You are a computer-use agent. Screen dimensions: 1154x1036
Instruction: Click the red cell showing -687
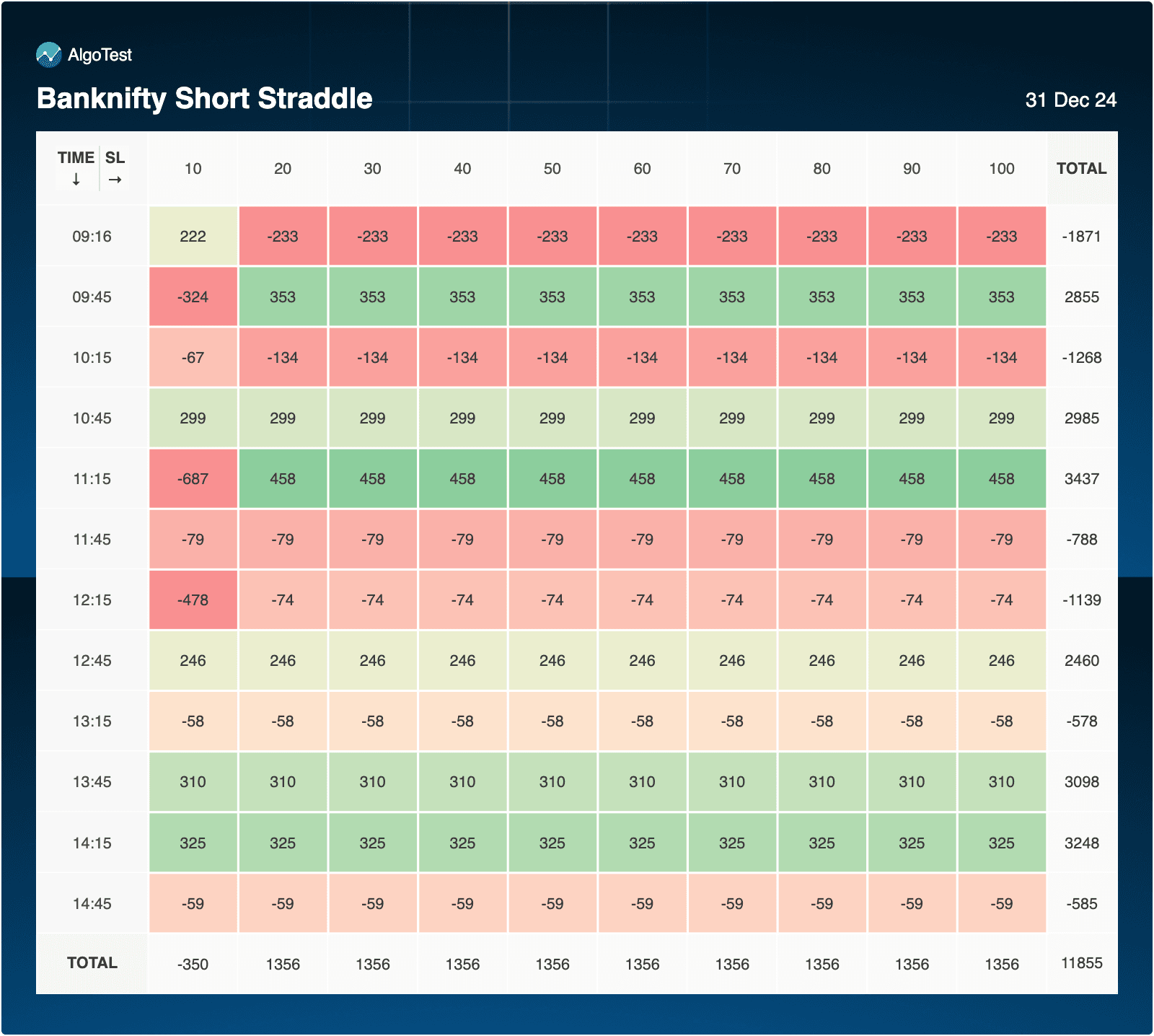(193, 479)
